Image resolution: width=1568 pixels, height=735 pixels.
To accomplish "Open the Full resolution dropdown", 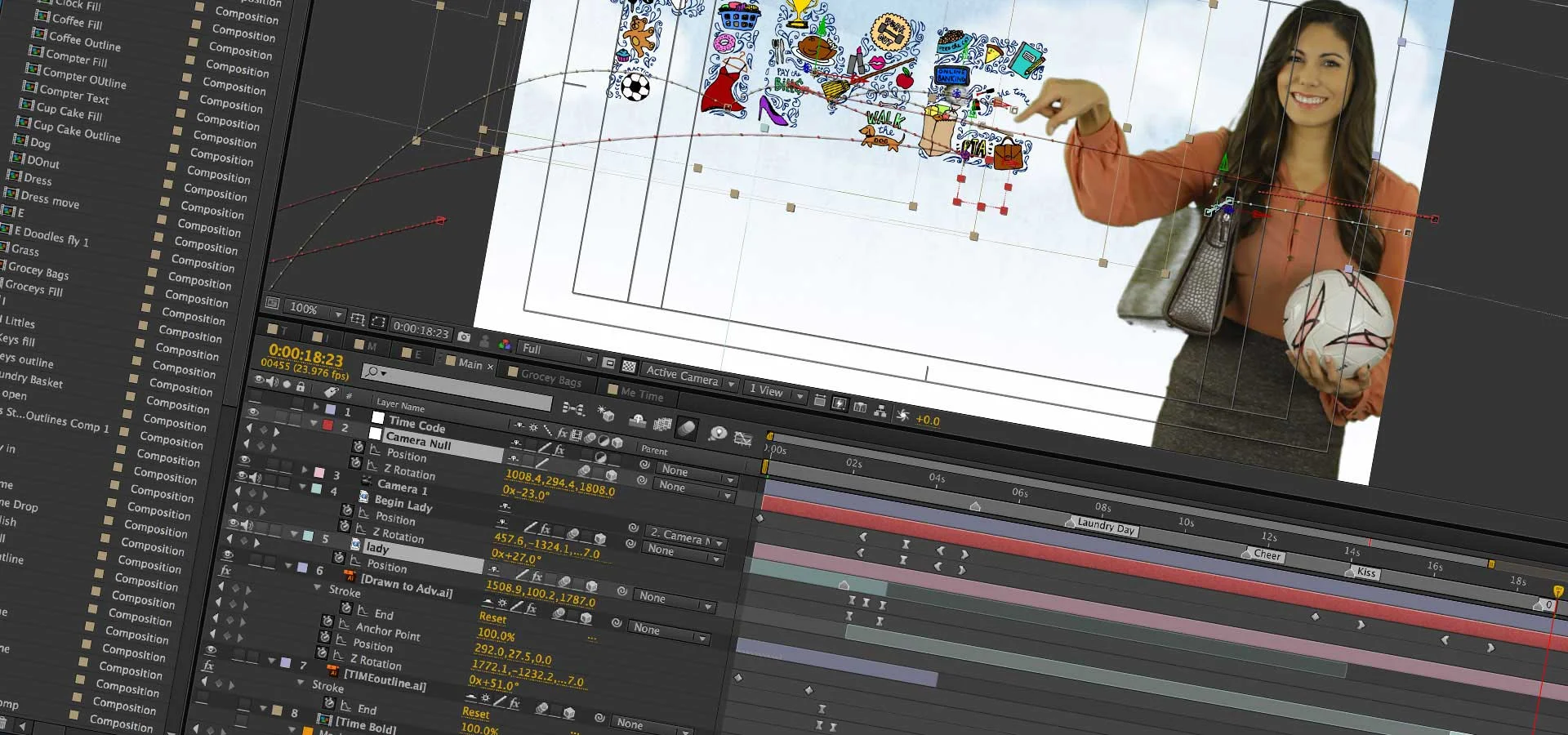I will 557,353.
